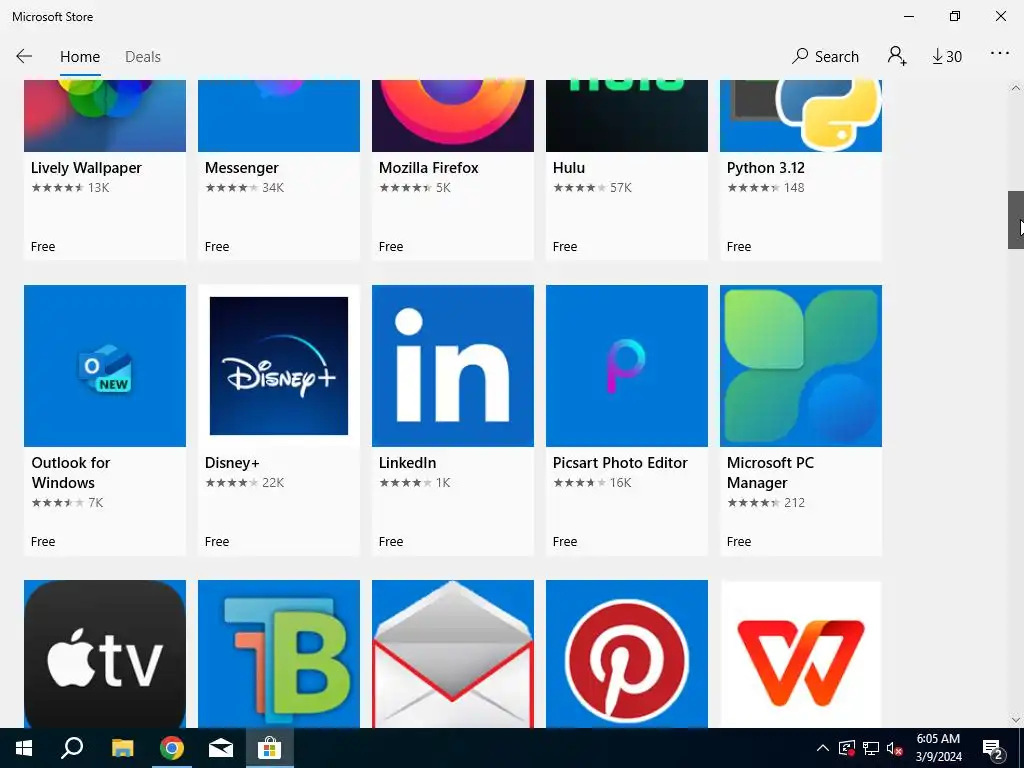Open the notification center icon
1024x768 pixels.
(993, 748)
